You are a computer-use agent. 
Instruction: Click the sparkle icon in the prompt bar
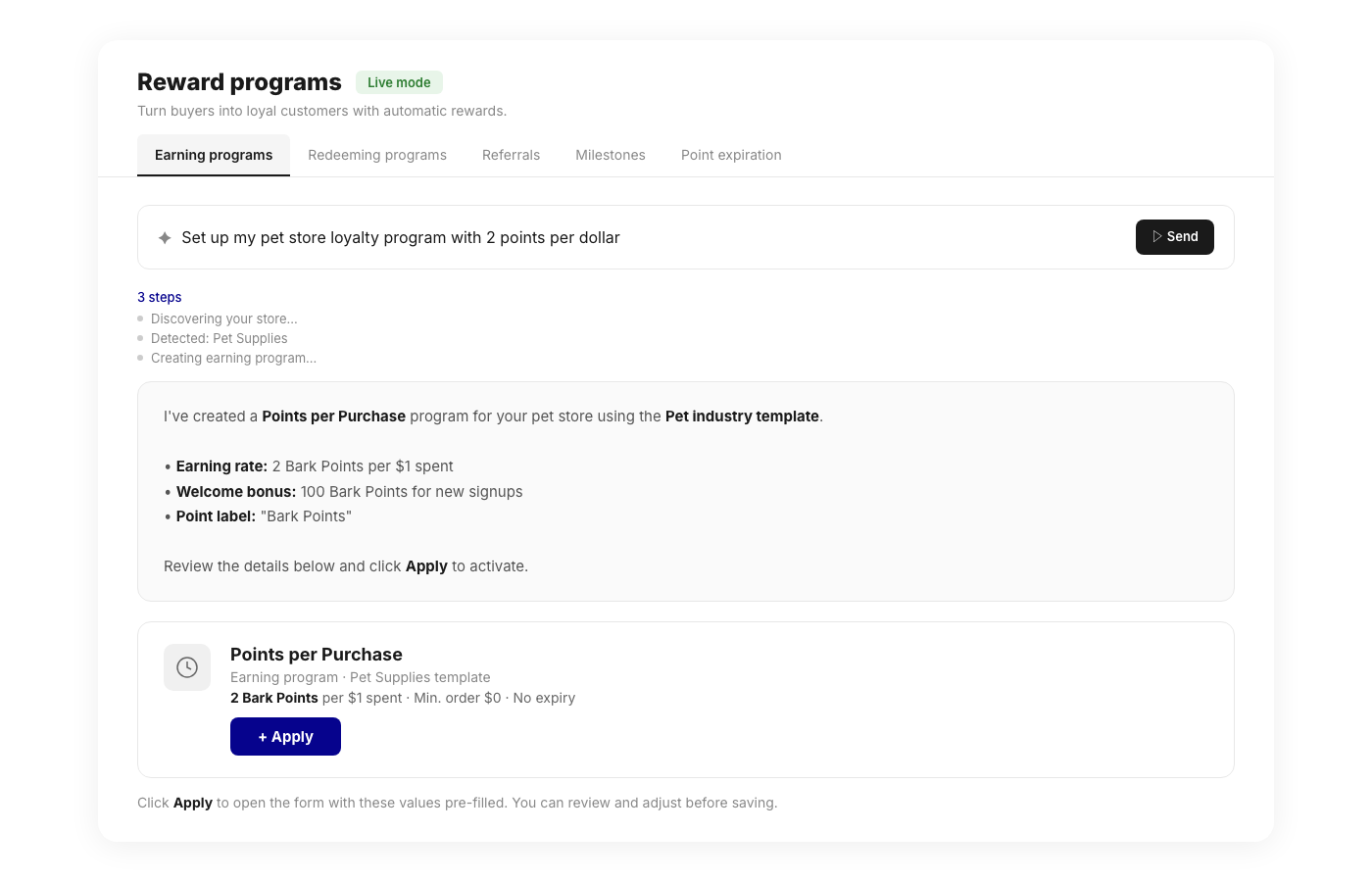tap(164, 237)
